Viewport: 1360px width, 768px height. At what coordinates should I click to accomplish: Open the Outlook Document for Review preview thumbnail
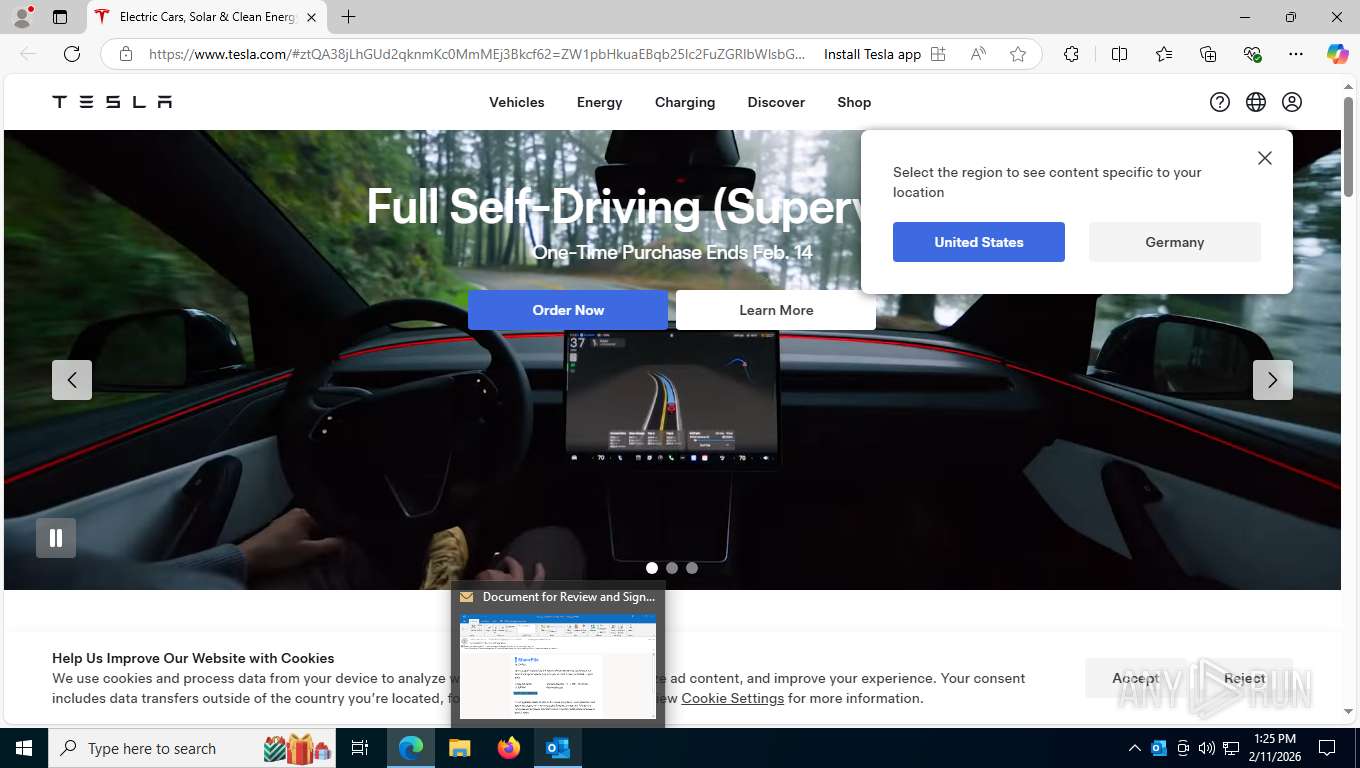click(558, 666)
